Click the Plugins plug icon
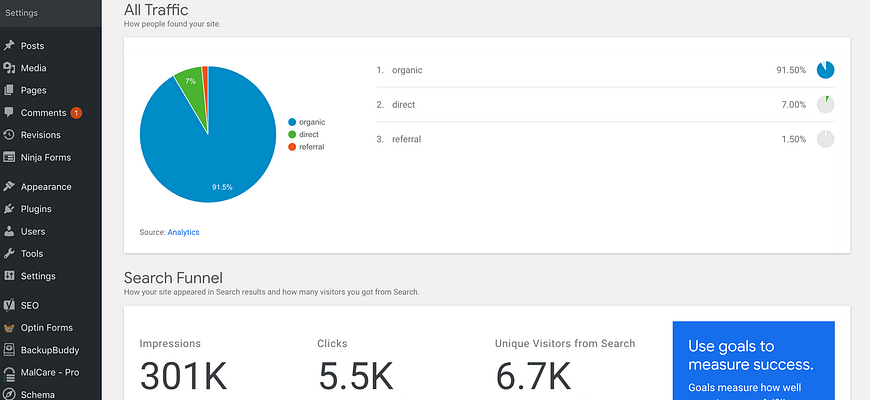The width and height of the screenshot is (870, 400). tap(9, 209)
